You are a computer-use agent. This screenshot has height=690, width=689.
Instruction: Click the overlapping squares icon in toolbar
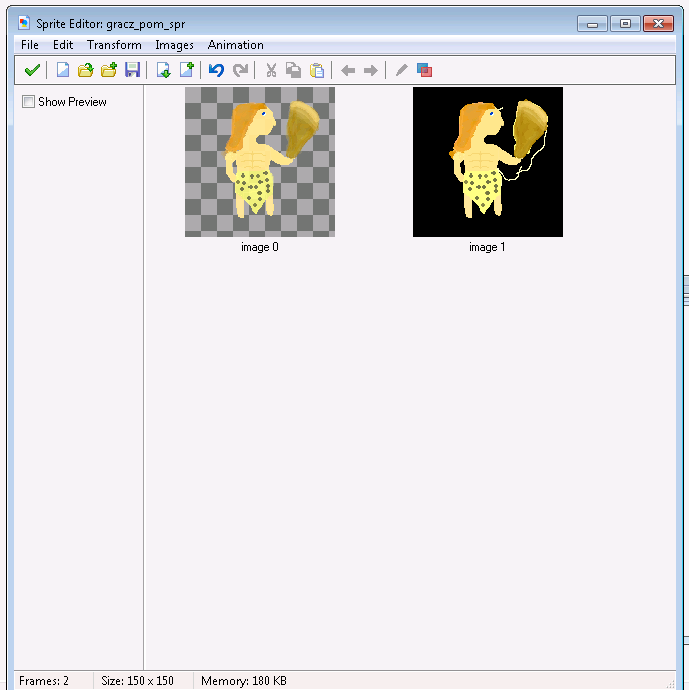tap(424, 70)
